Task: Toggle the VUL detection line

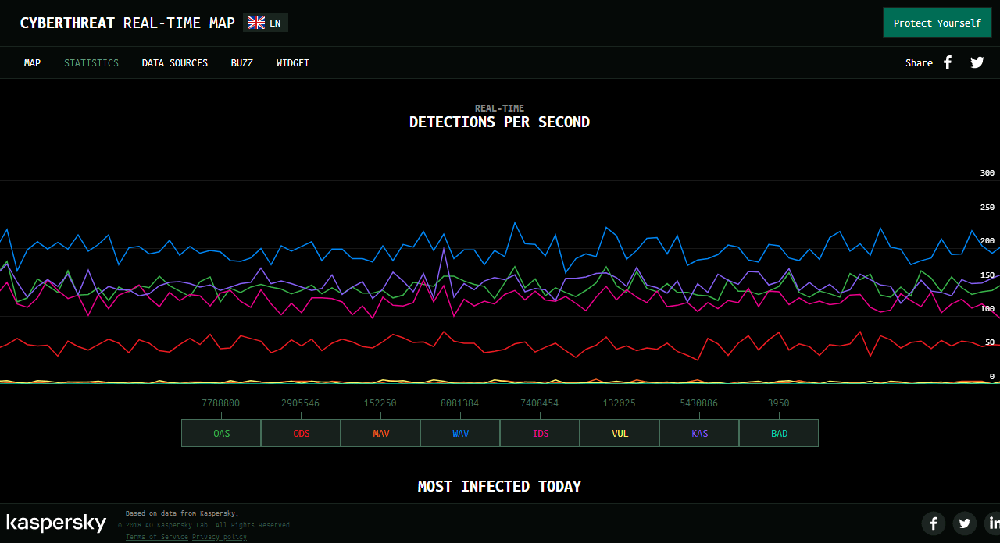Action: tap(619, 433)
